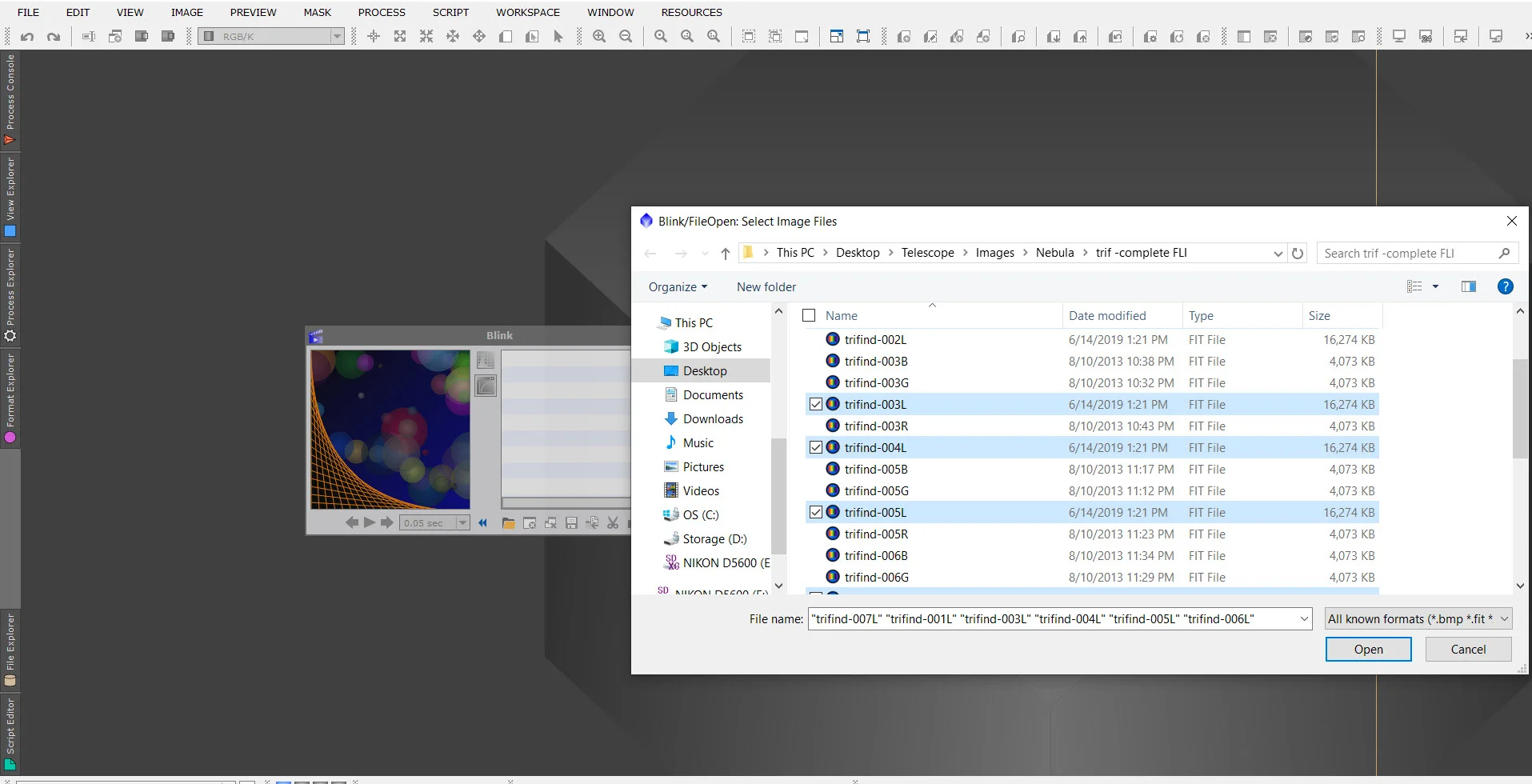Select the trifind-006G file
This screenshot has width=1532, height=784.
pos(1093,577)
